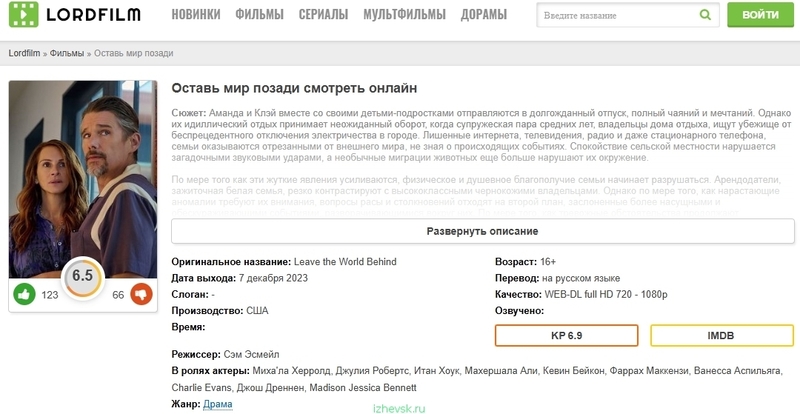
Task: Click the release date 7 декабря 2023
Action: (x=273, y=278)
